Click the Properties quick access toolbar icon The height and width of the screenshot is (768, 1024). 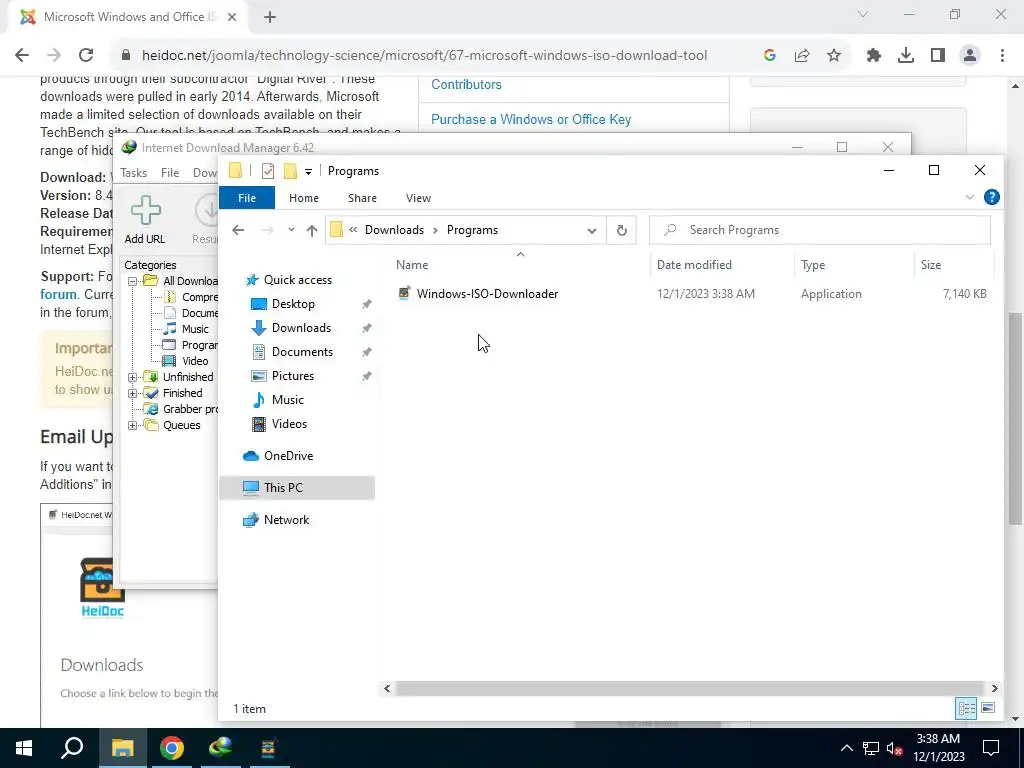pyautogui.click(x=268, y=171)
